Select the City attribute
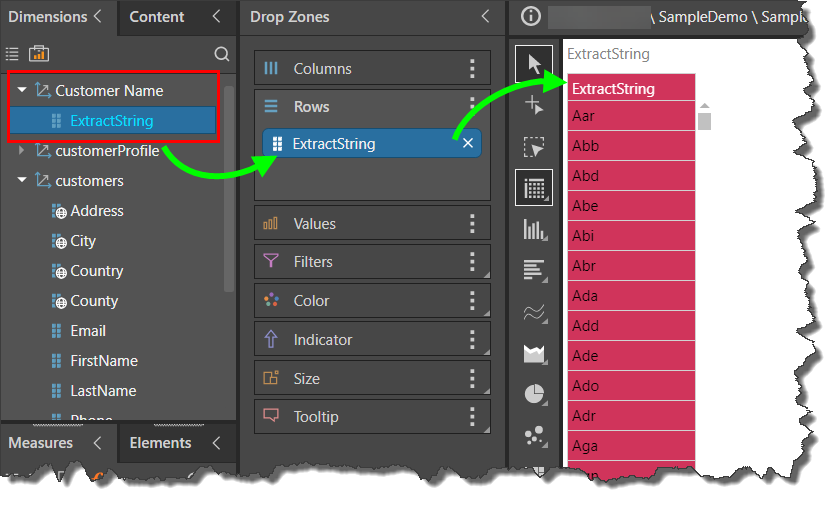Viewport: 840px width, 507px height. pyautogui.click(x=83, y=241)
